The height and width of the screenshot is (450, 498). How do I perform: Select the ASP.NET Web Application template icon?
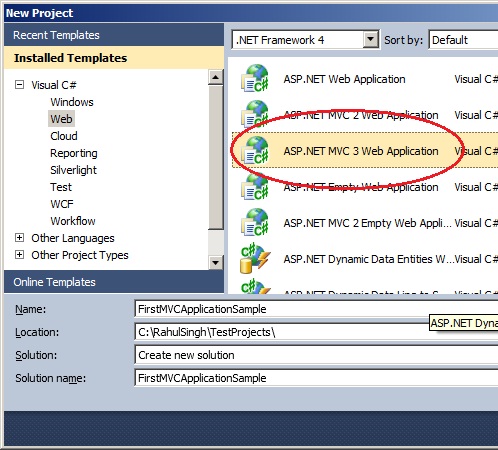point(255,79)
